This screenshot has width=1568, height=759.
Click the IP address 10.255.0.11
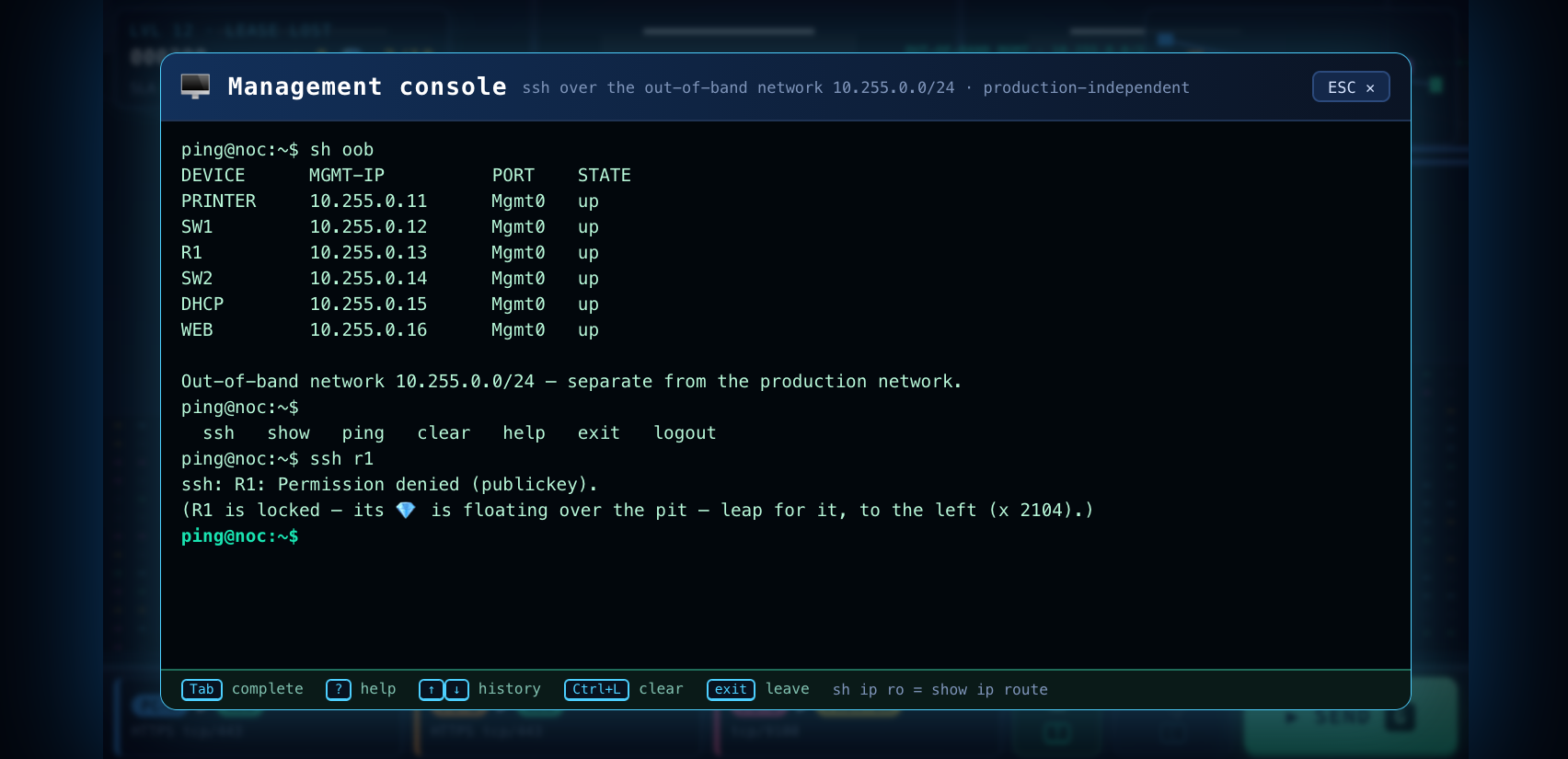[368, 201]
